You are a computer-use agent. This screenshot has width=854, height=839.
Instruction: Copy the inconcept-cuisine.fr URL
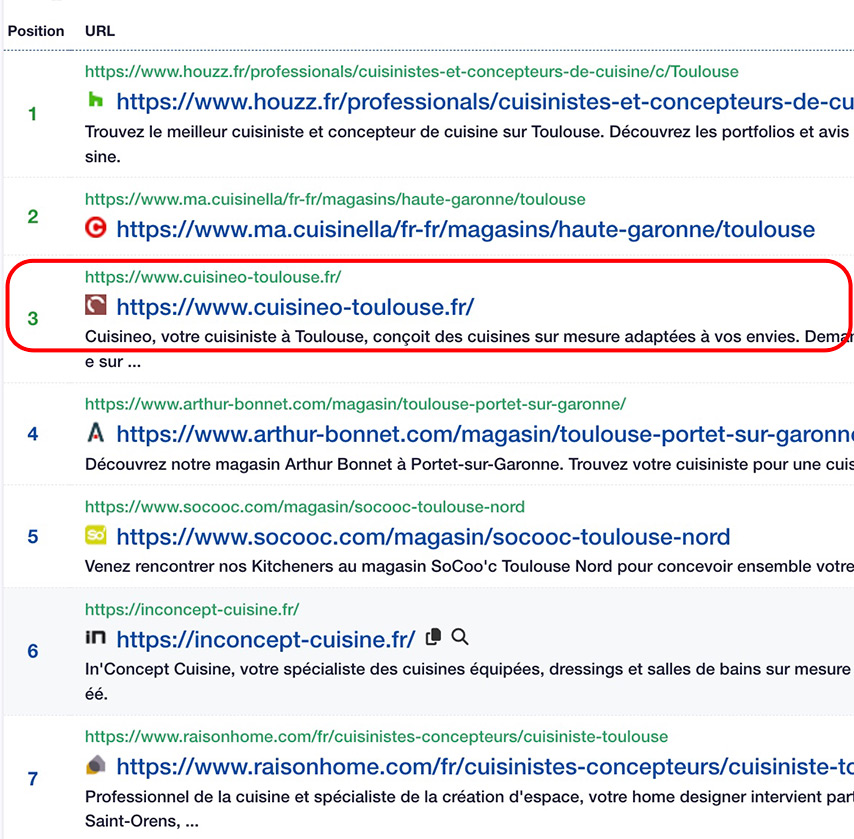[433, 637]
